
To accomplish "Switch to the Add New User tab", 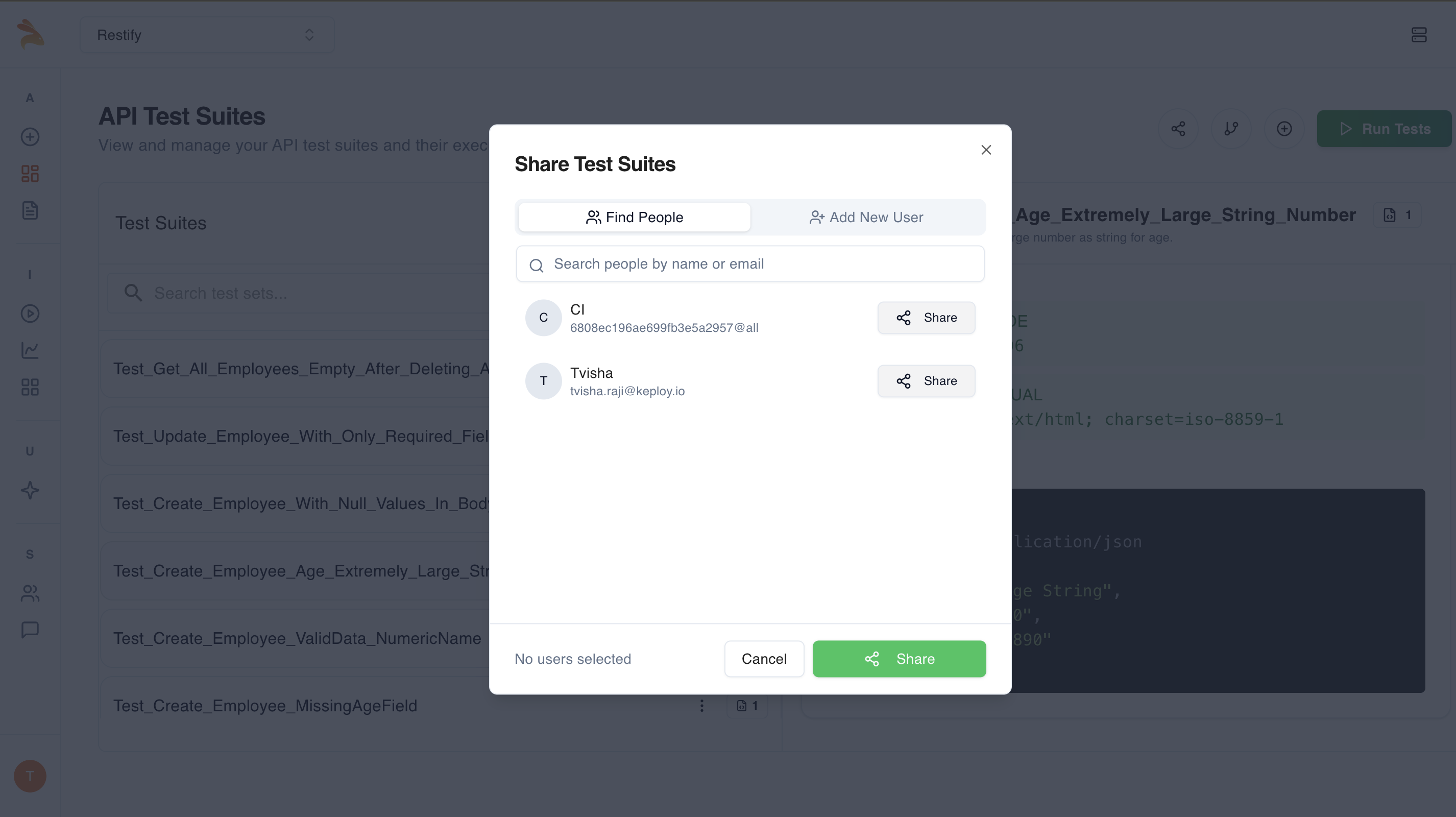I will coord(866,217).
